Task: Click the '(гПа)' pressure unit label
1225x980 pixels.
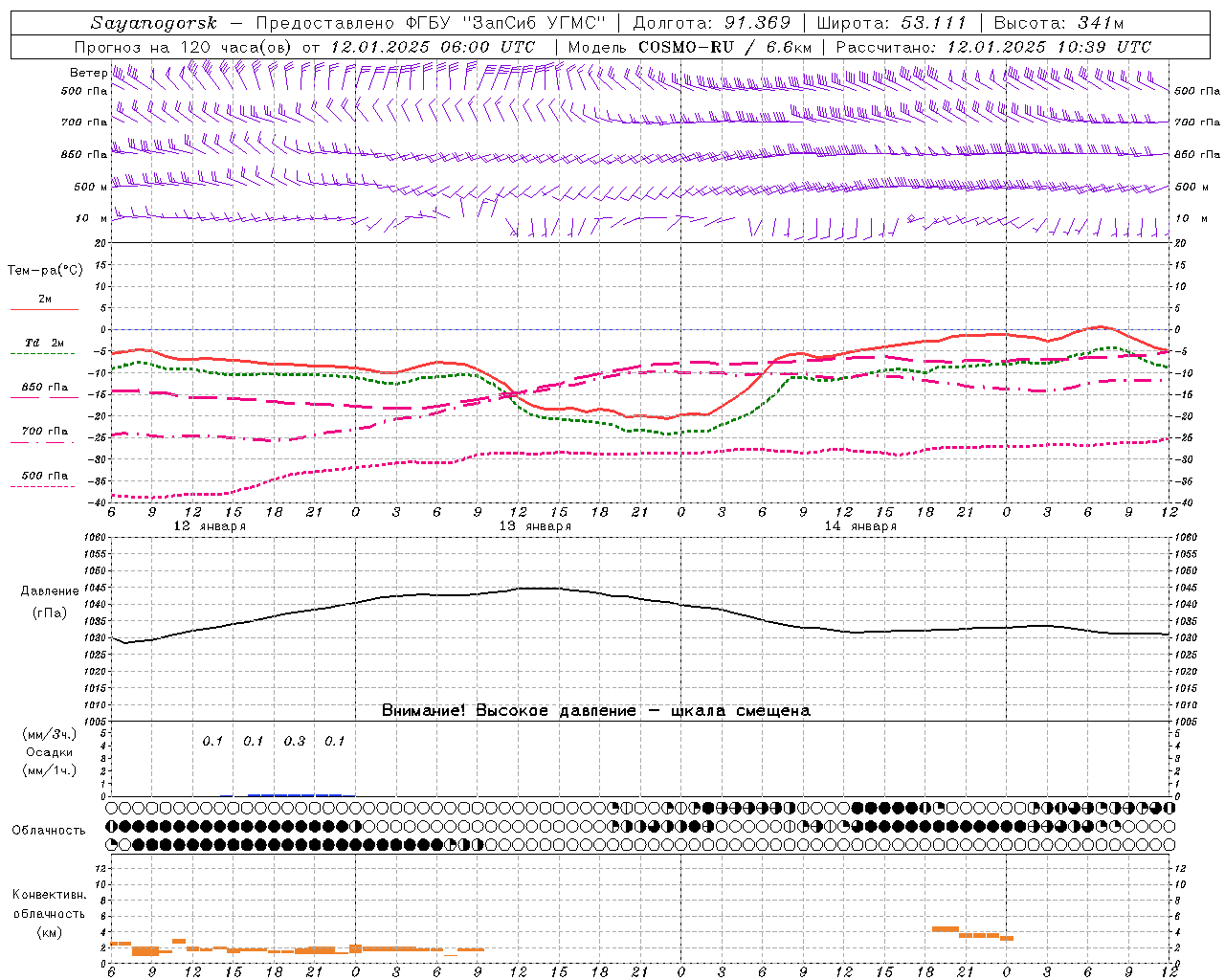Action: click(x=50, y=612)
